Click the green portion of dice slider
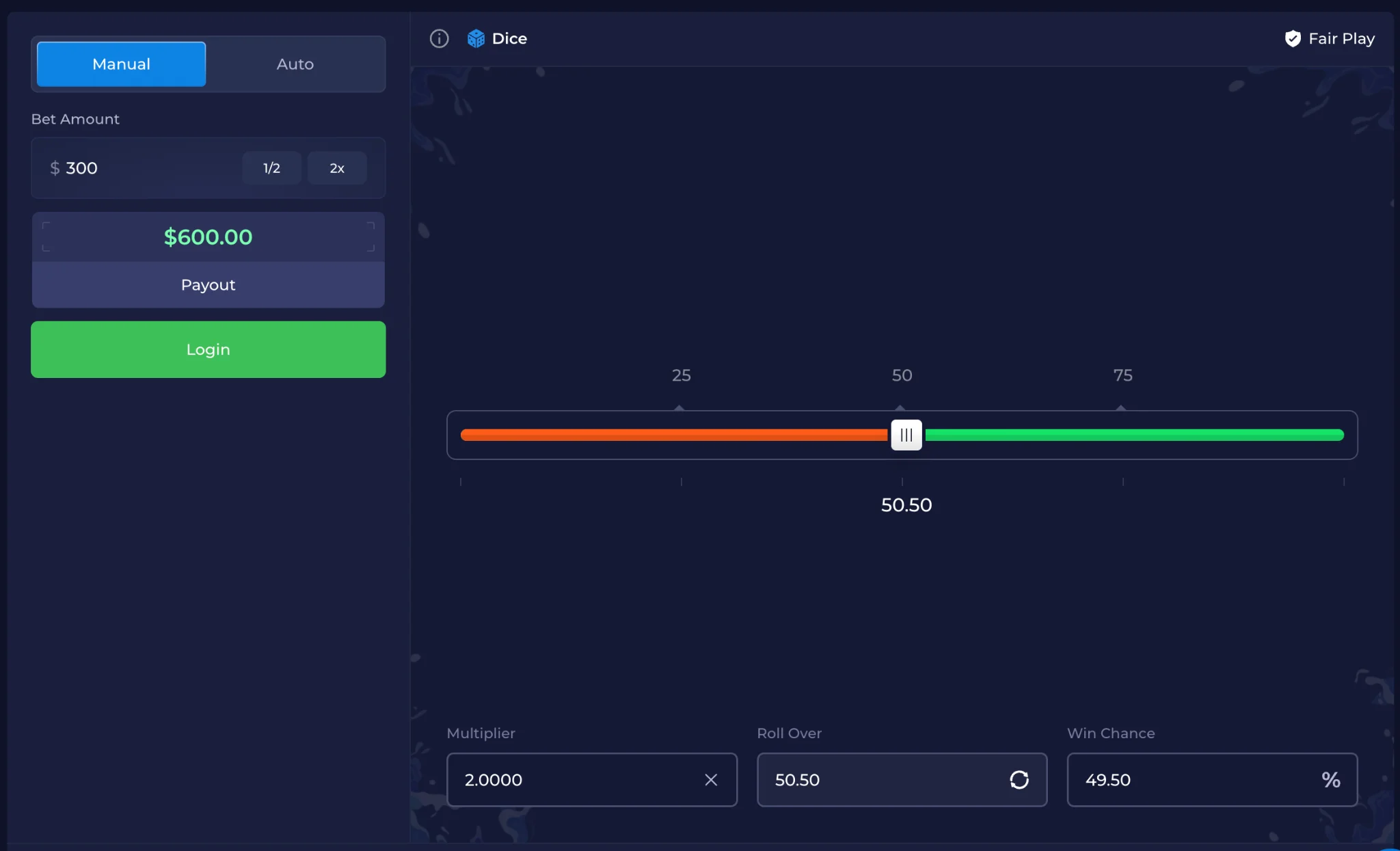This screenshot has height=851, width=1400. 1133,435
